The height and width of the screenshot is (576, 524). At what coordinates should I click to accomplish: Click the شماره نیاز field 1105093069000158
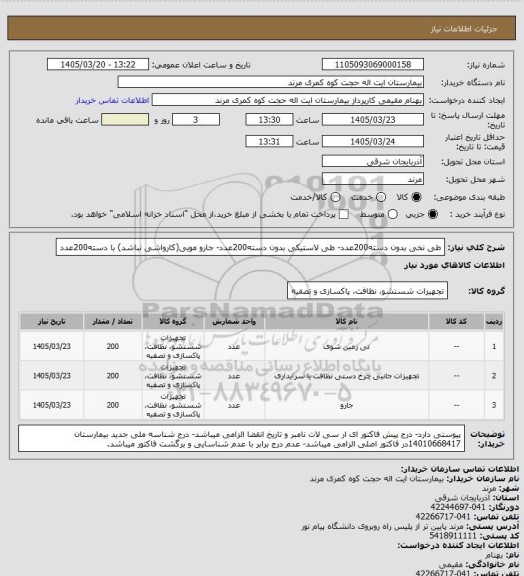tap(373, 64)
